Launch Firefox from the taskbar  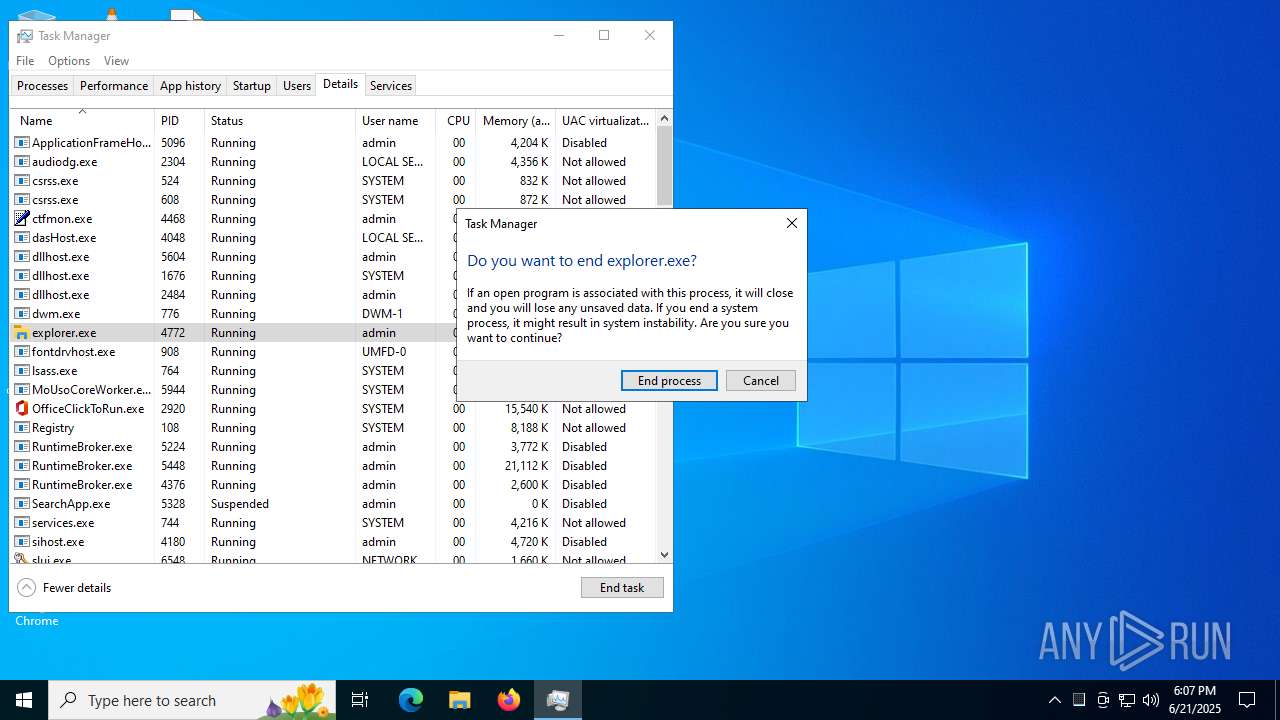click(508, 700)
